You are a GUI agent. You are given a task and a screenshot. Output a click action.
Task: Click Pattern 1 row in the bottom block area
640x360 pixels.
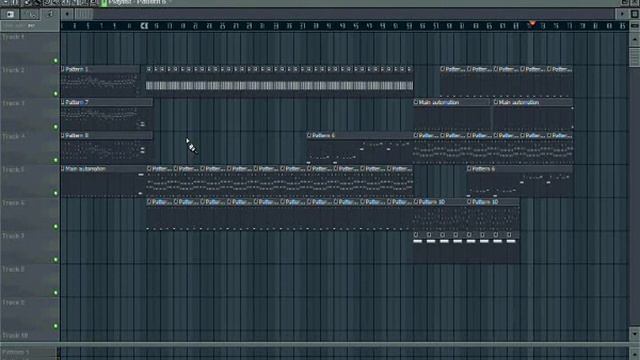tap(29, 352)
